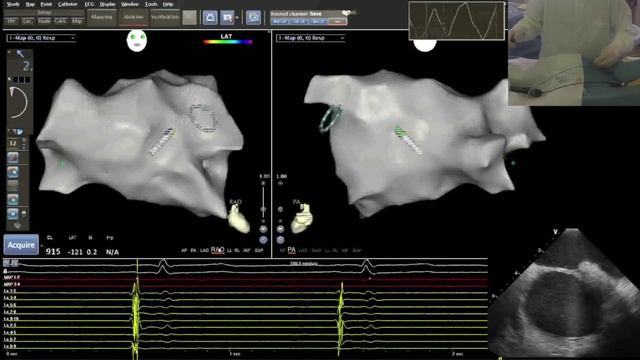This screenshot has width=640, height=360.
Task: Click the dual-window layout toolbar icon
Action: (253, 18)
